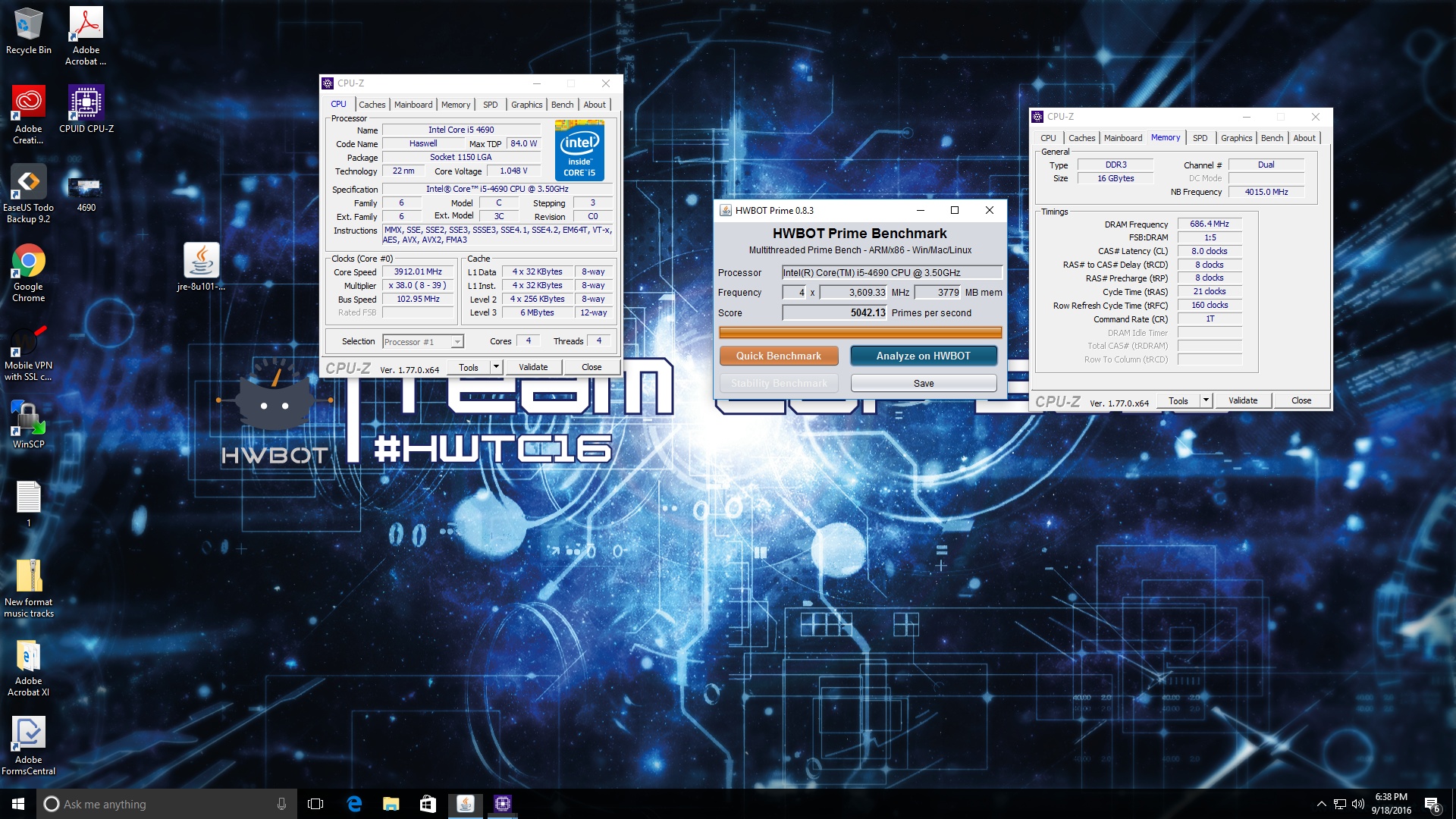Open the jre-8u101 Java installer icon
The width and height of the screenshot is (1456, 819).
pyautogui.click(x=201, y=267)
